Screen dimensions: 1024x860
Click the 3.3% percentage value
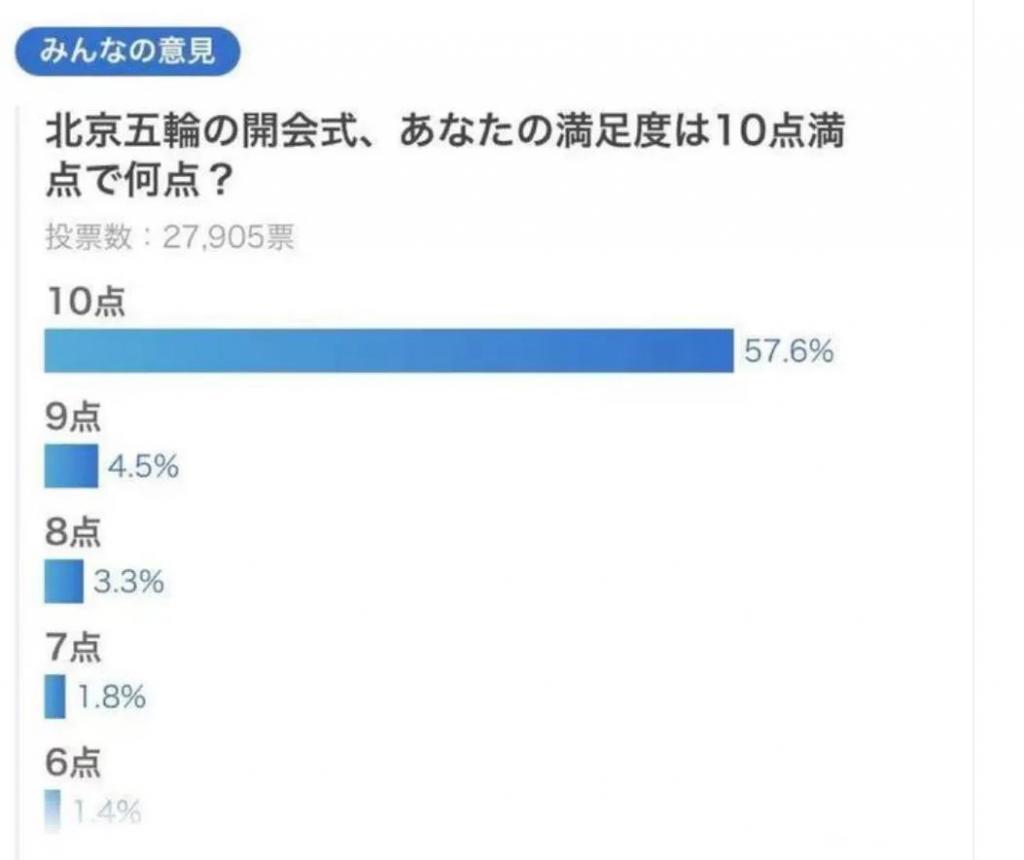click(129, 582)
